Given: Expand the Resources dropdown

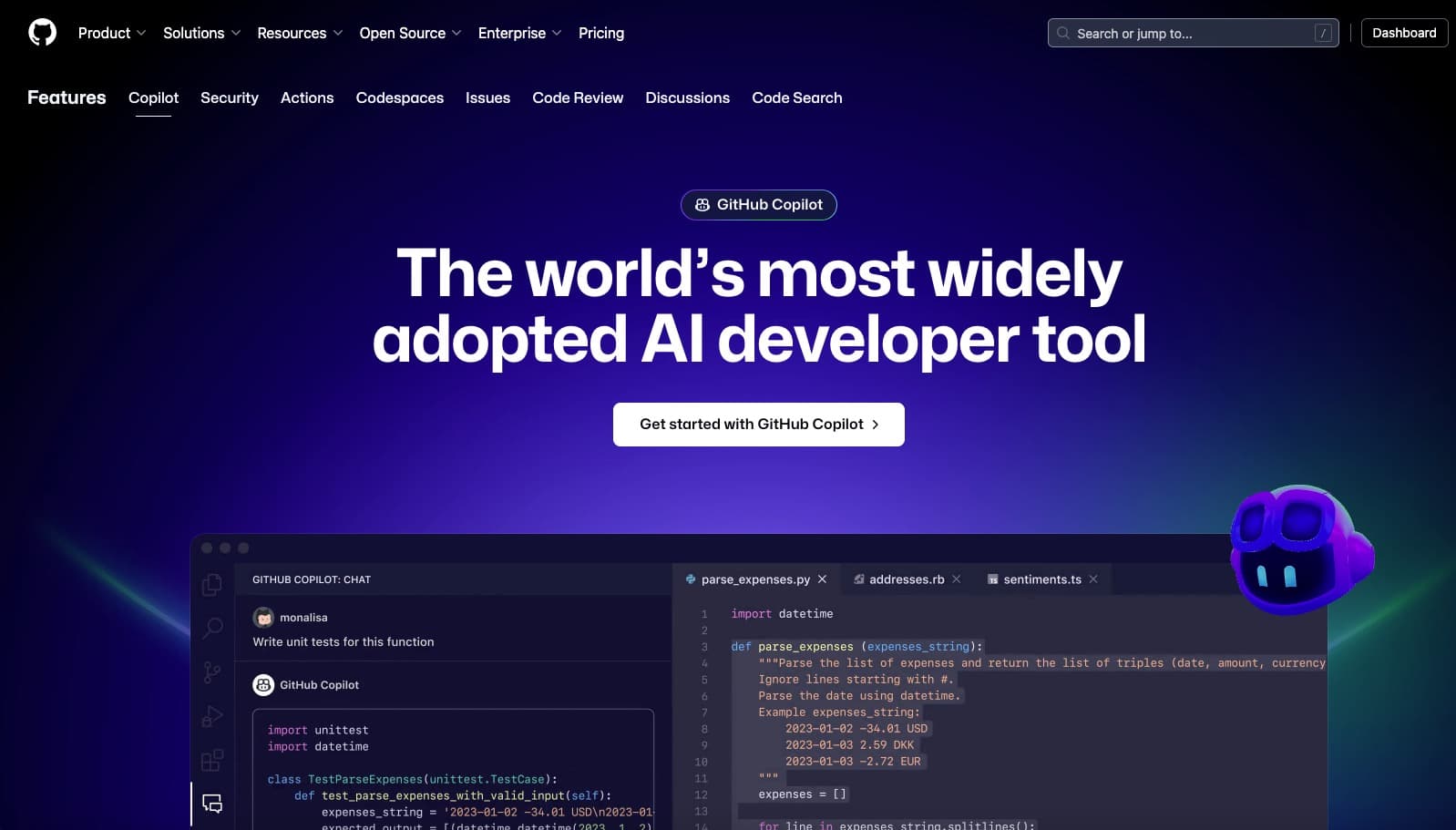Looking at the screenshot, I should 300,33.
